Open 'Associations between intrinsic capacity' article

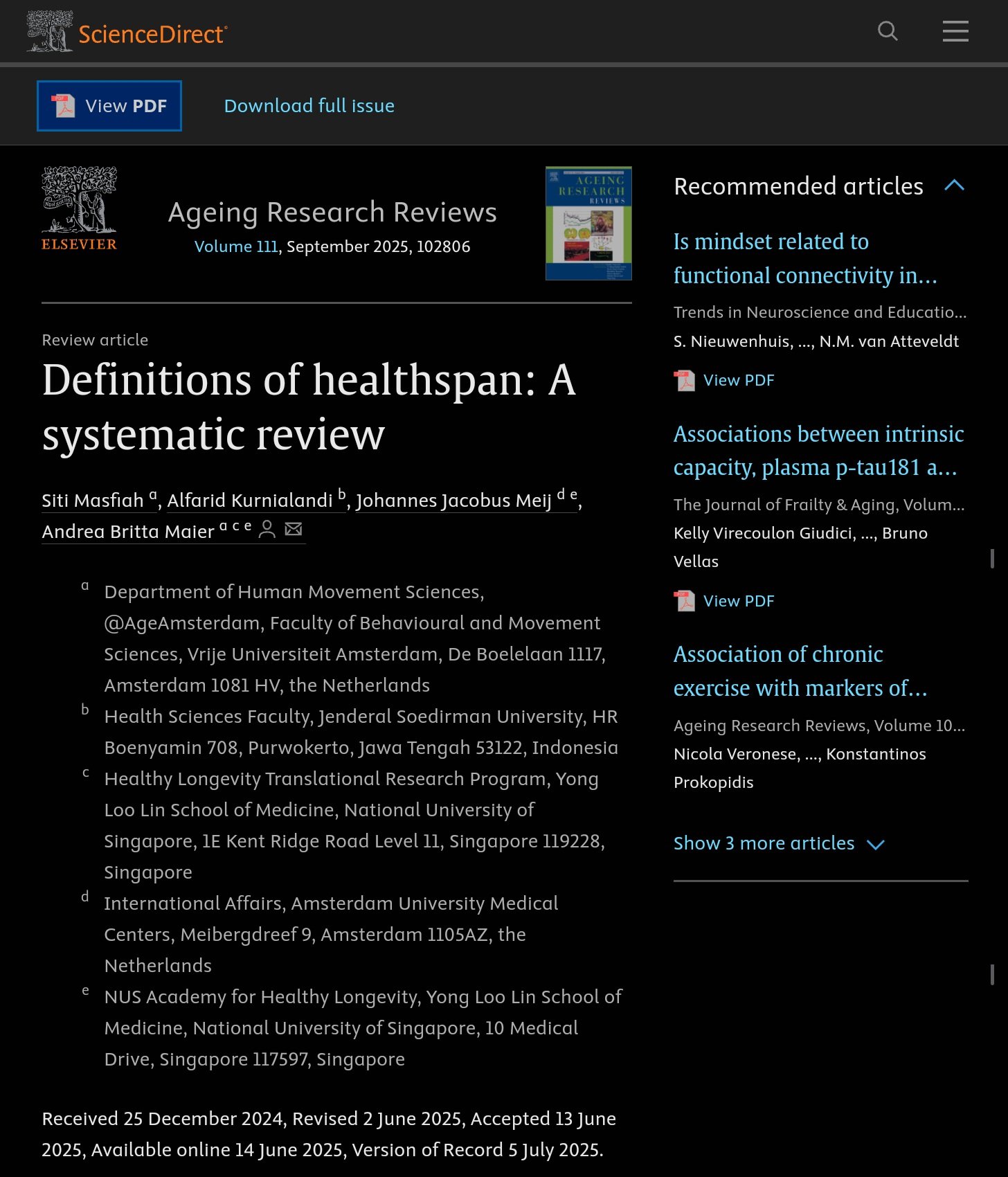819,451
